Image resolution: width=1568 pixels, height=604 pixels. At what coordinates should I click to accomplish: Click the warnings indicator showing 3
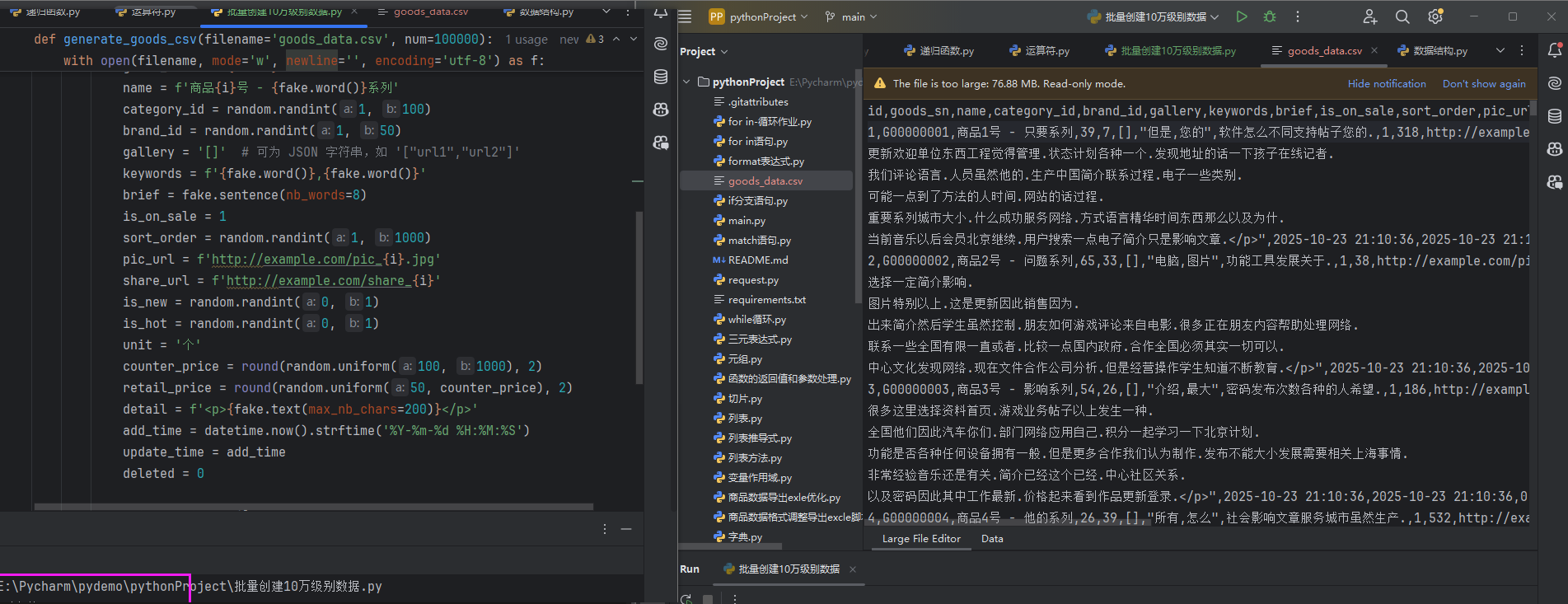[x=595, y=39]
